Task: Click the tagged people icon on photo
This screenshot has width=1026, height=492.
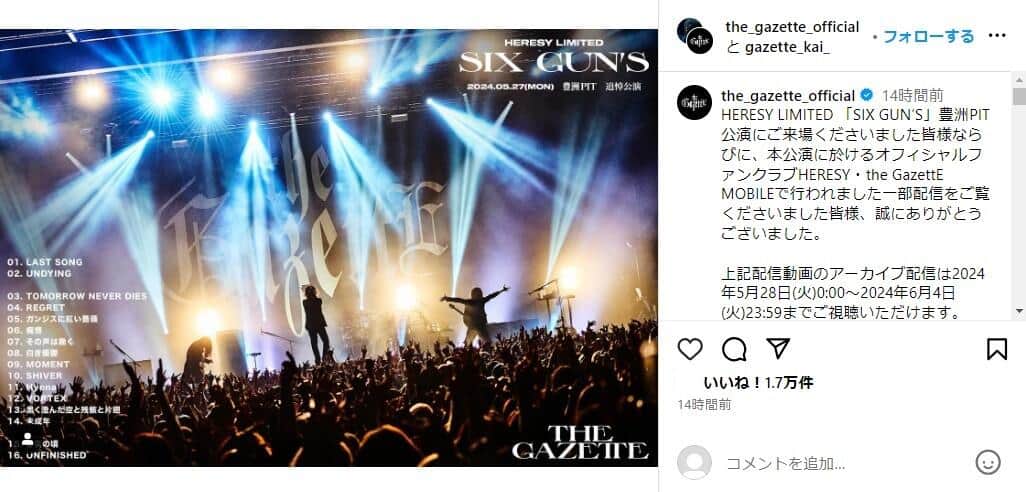Action: pos(27,440)
